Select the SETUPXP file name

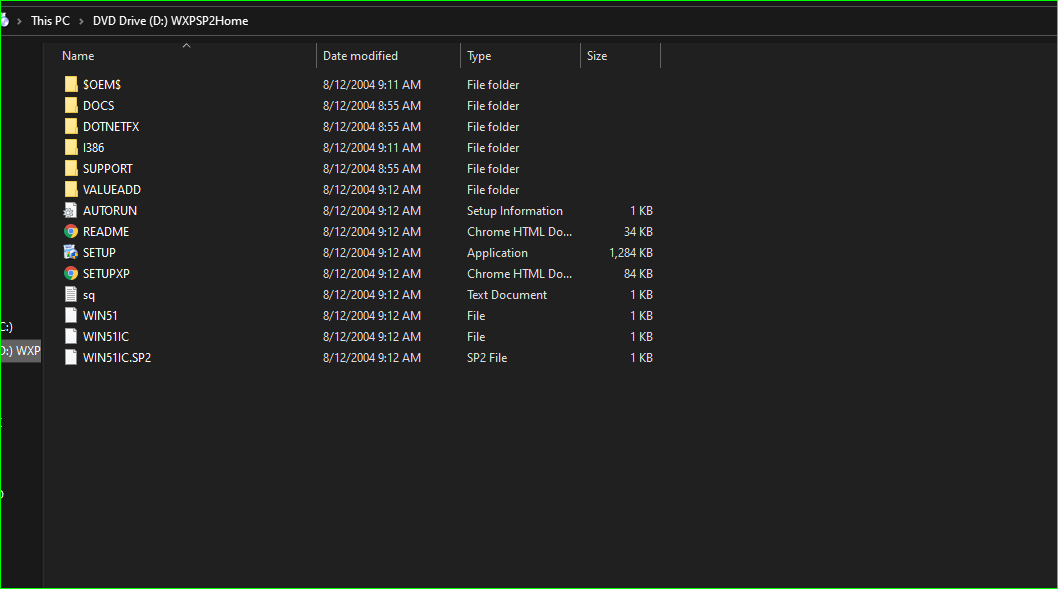click(x=106, y=273)
